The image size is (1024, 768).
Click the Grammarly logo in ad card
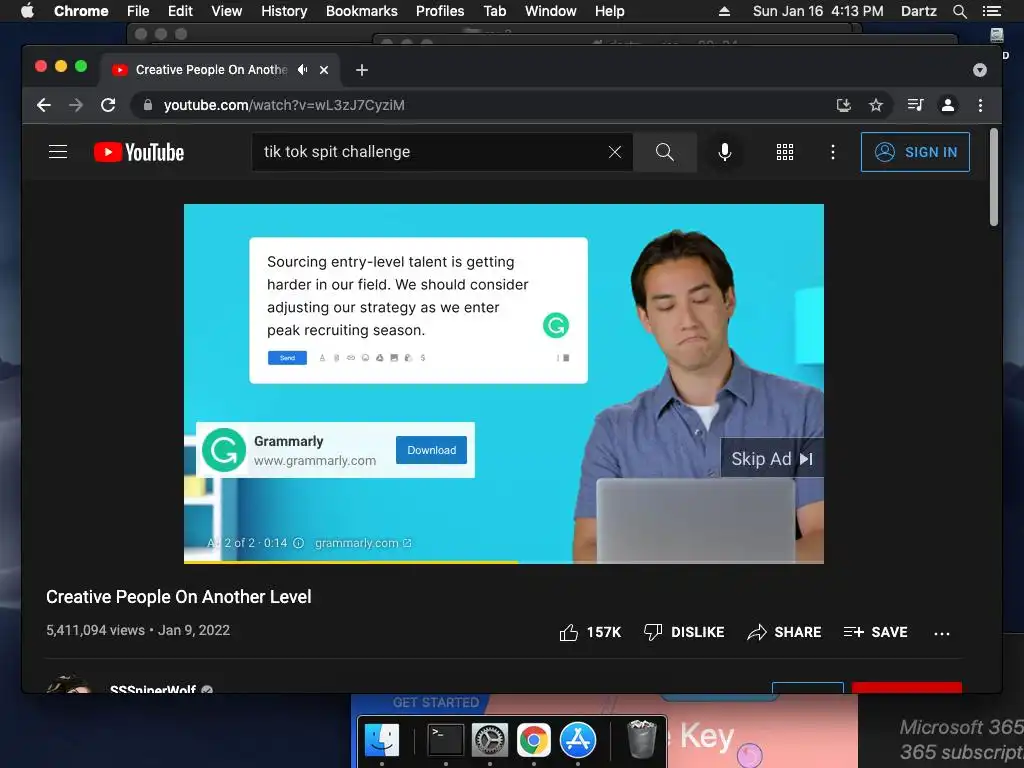[224, 450]
